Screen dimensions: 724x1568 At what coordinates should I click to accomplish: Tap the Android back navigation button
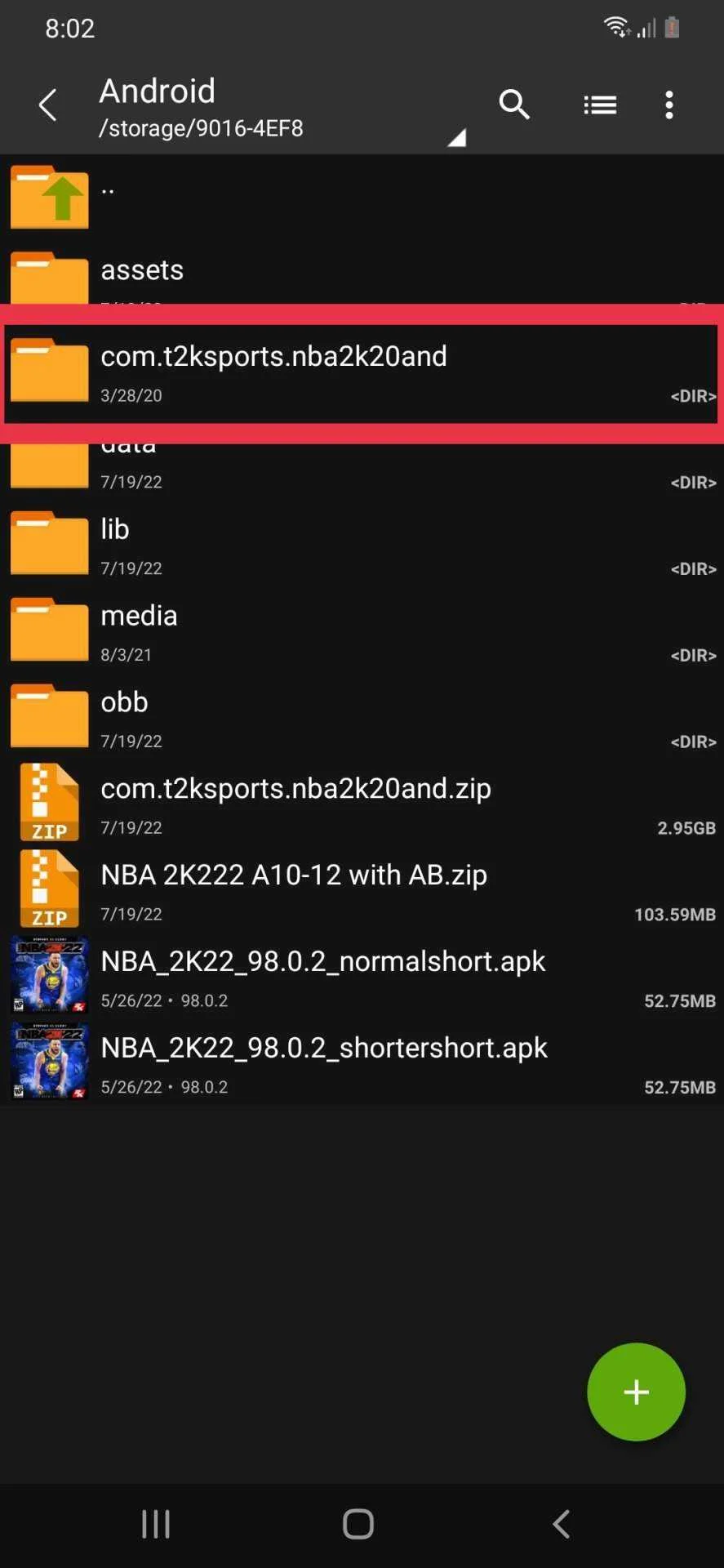pyautogui.click(x=561, y=1524)
